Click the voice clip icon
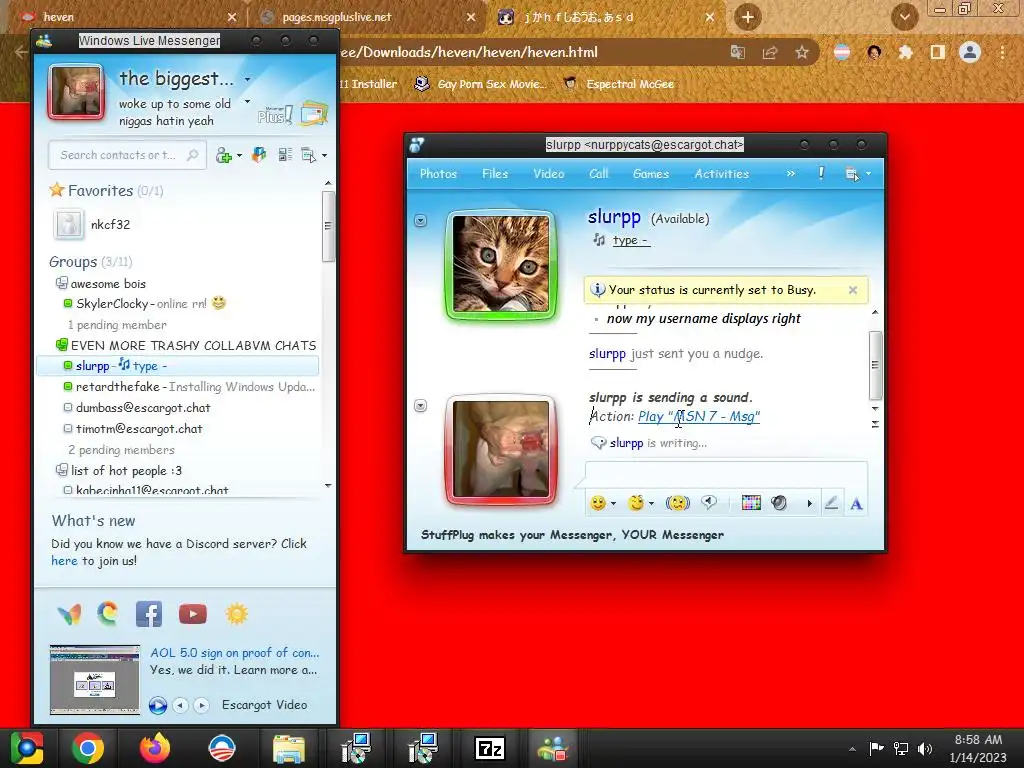Screen dimensions: 1024x768 pos(709,502)
